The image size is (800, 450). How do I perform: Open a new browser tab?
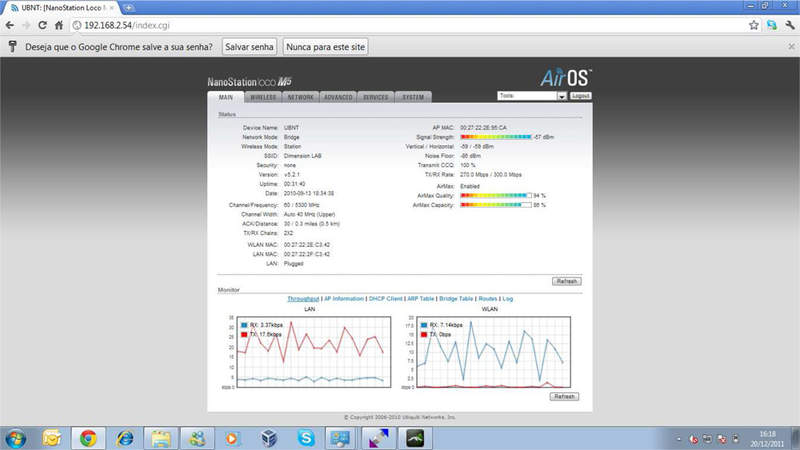129,8
